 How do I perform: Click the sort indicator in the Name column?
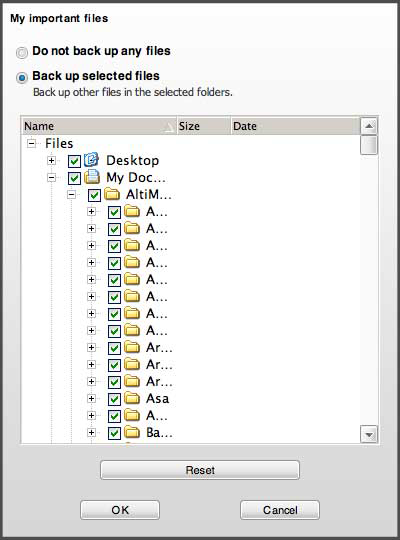pyautogui.click(x=169, y=128)
